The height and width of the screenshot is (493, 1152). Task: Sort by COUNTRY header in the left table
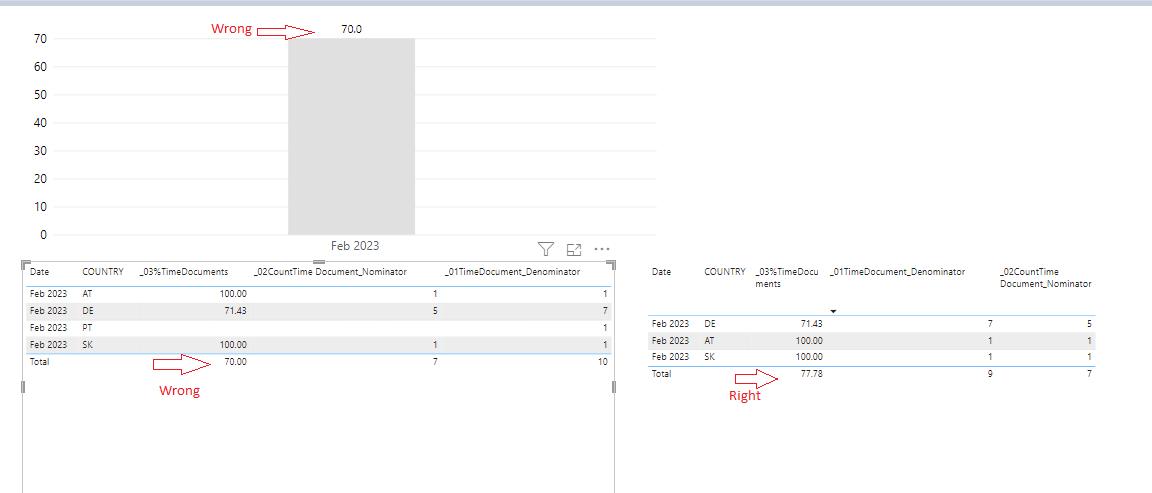(103, 272)
